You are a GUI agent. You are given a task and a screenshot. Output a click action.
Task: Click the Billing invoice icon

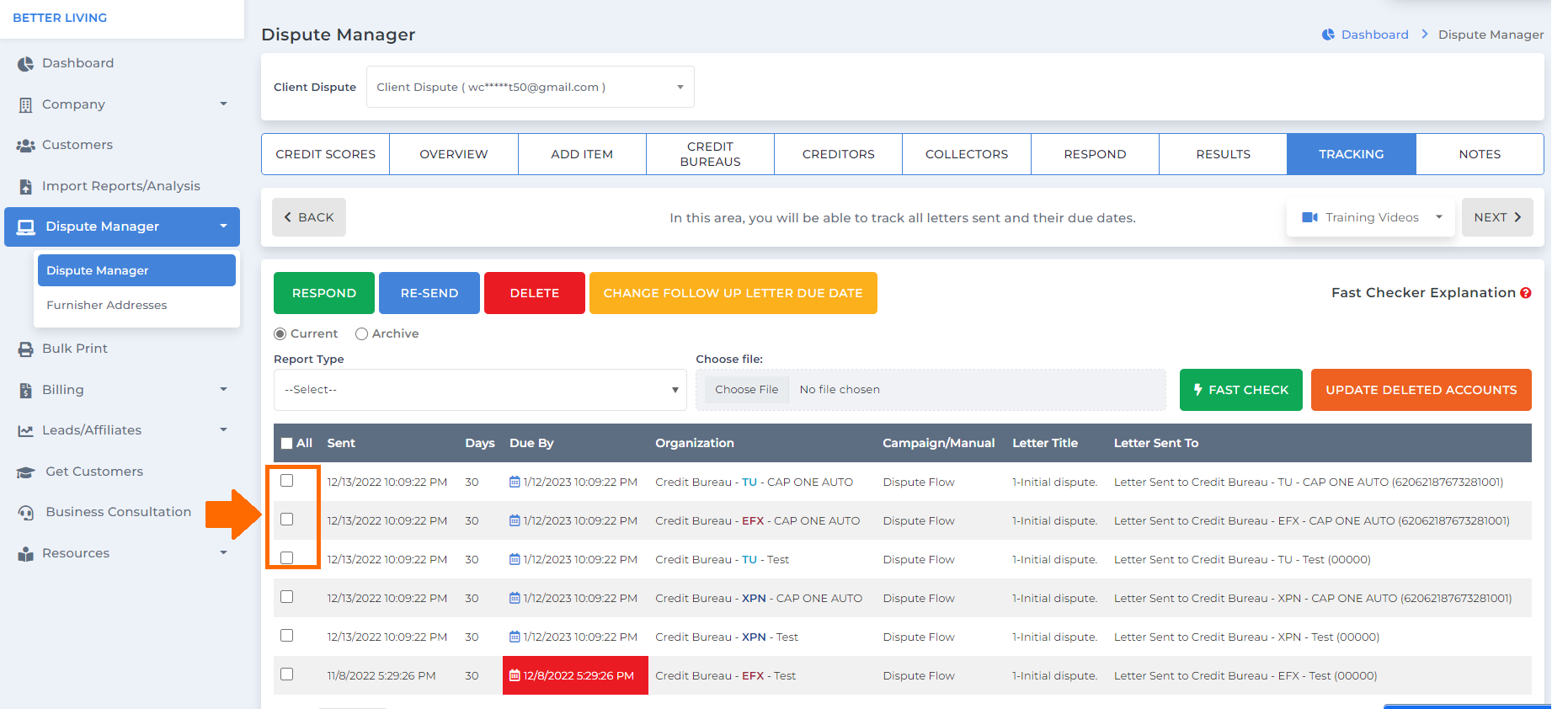coord(25,391)
